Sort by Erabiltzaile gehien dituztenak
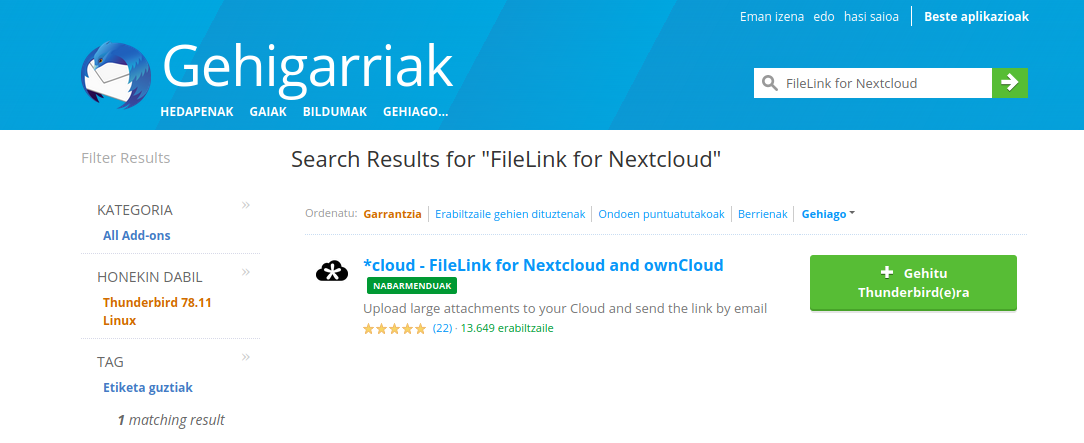This screenshot has height=443, width=1084. point(509,214)
